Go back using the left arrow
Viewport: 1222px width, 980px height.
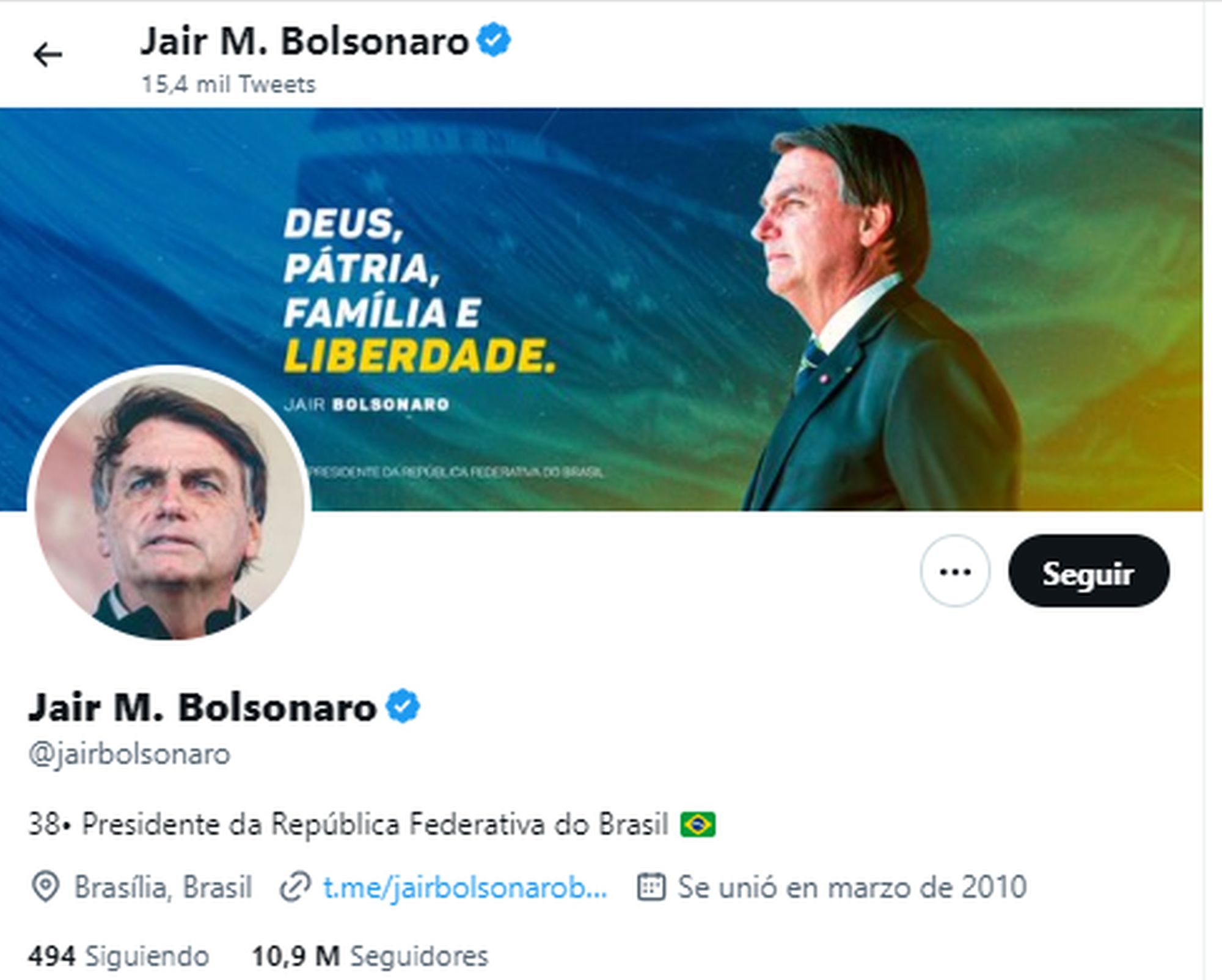(48, 55)
